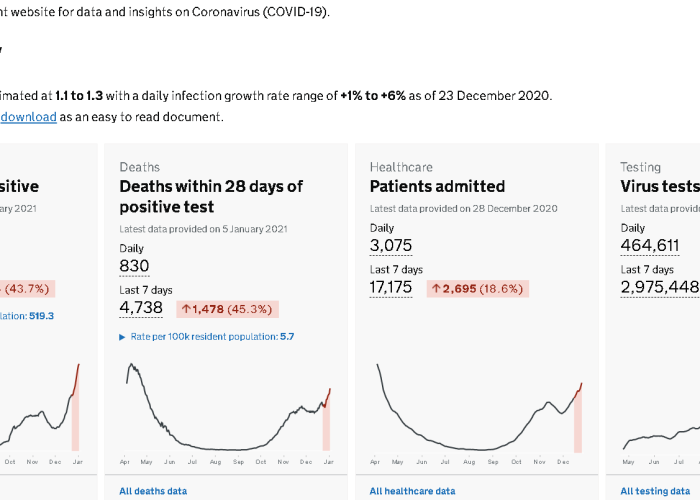Open the All deaths data link

(x=153, y=491)
